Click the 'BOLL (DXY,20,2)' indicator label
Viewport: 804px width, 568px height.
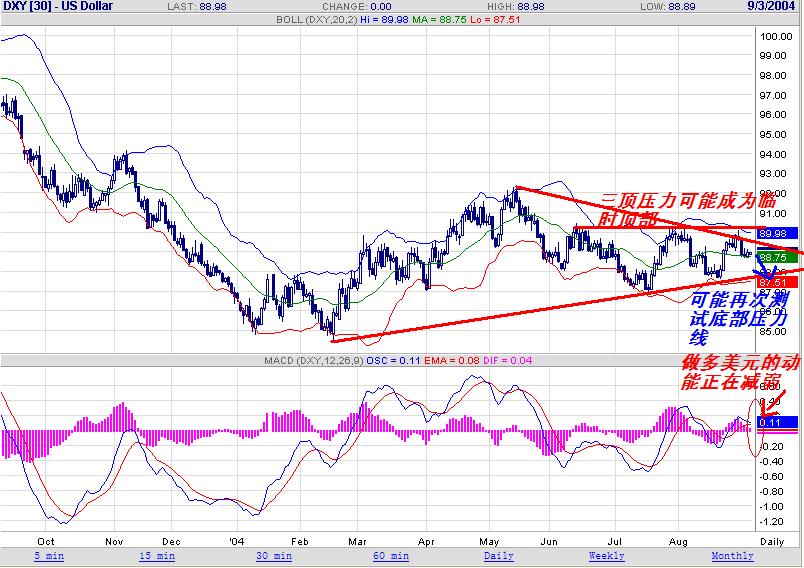tap(316, 20)
